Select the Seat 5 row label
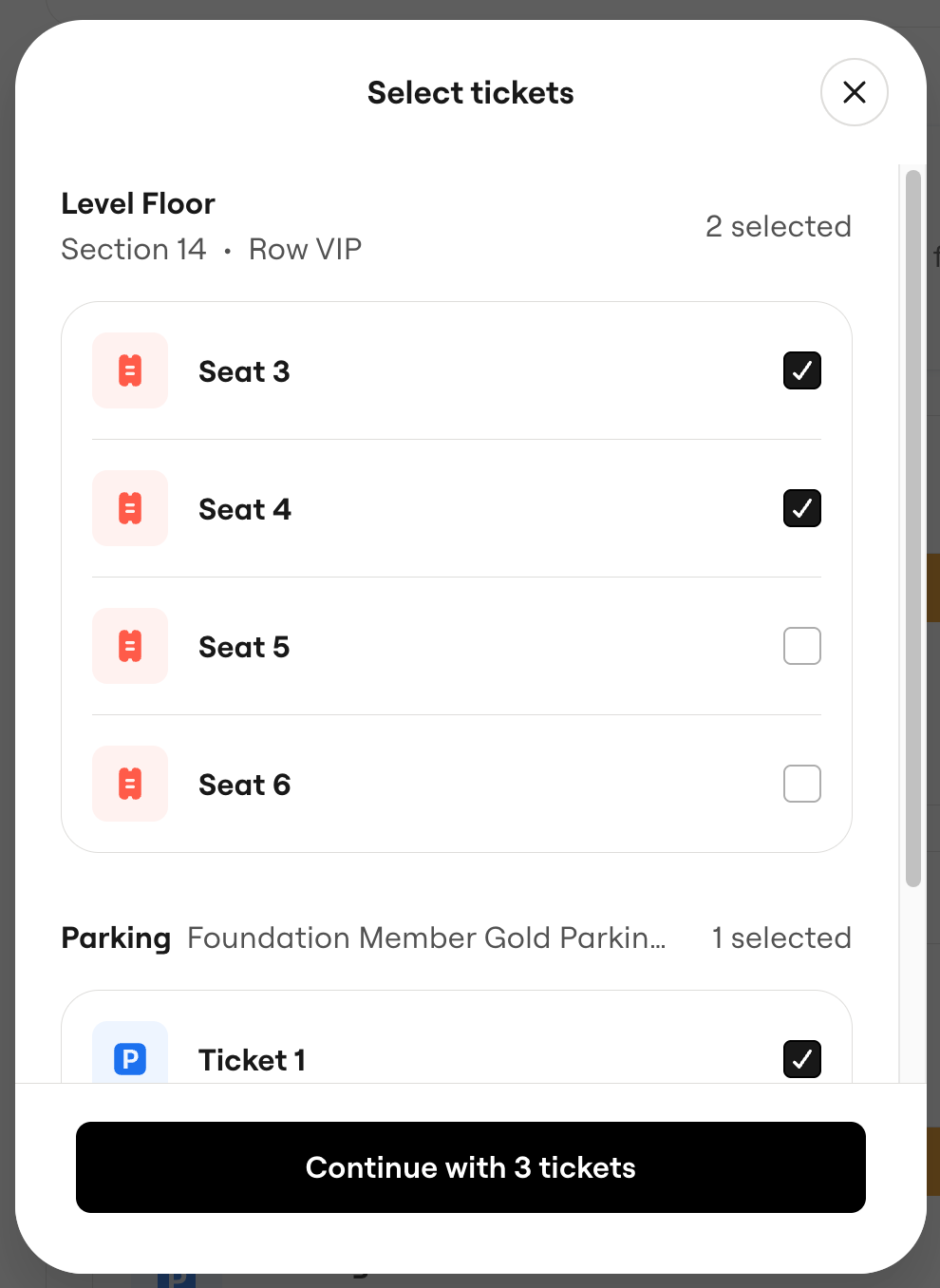The height and width of the screenshot is (1288, 940). pos(244,647)
